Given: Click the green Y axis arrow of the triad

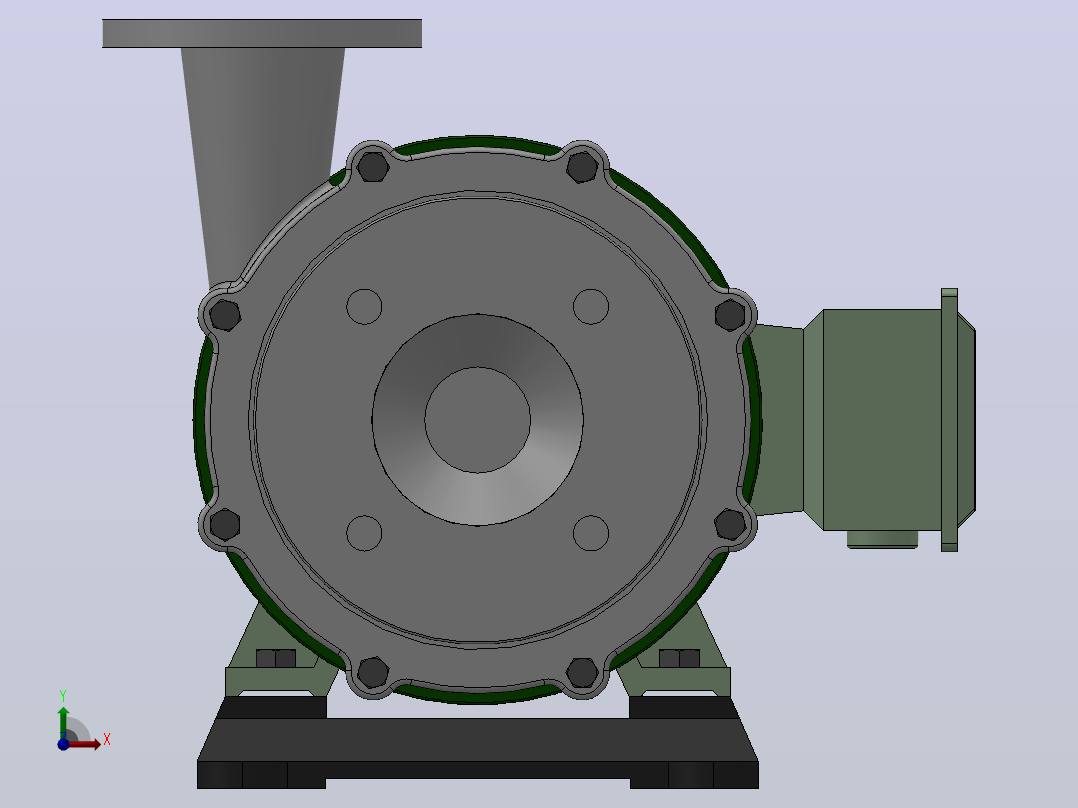Looking at the screenshot, I should (63, 723).
